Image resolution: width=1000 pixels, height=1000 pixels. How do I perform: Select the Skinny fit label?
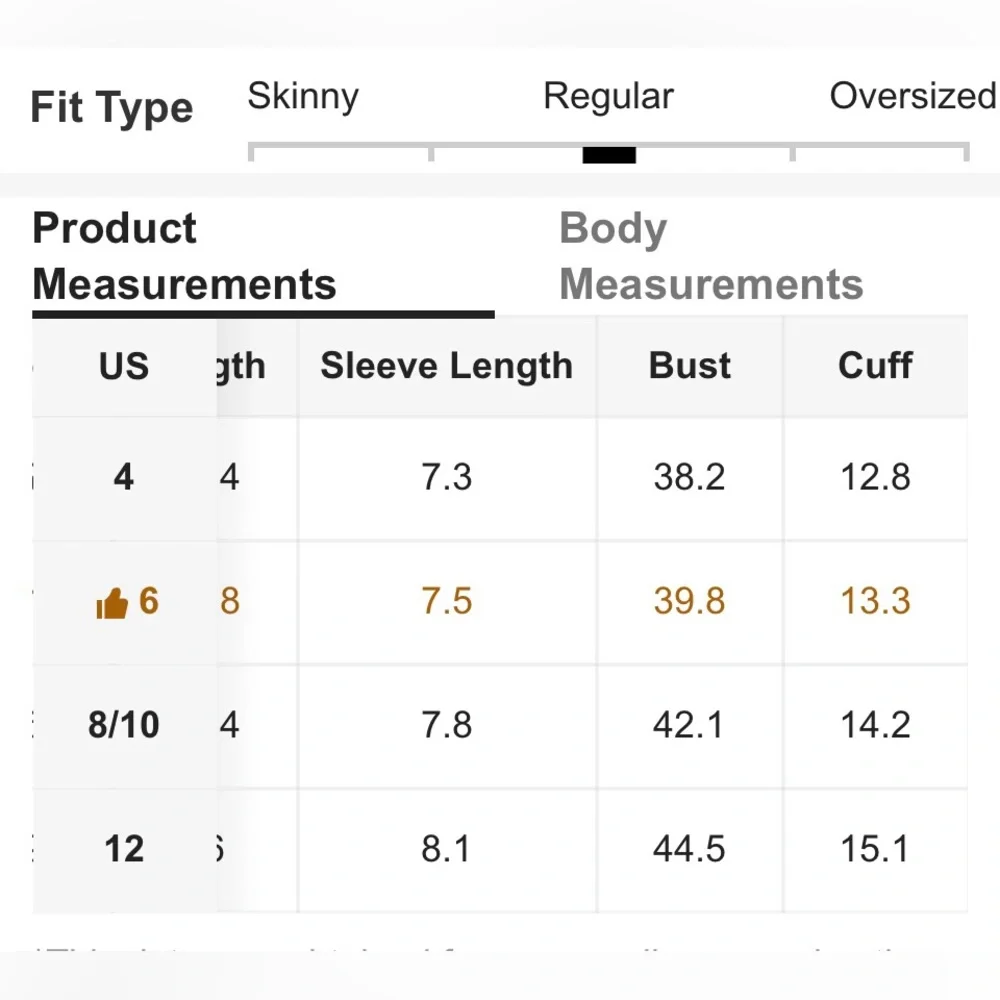click(x=303, y=96)
